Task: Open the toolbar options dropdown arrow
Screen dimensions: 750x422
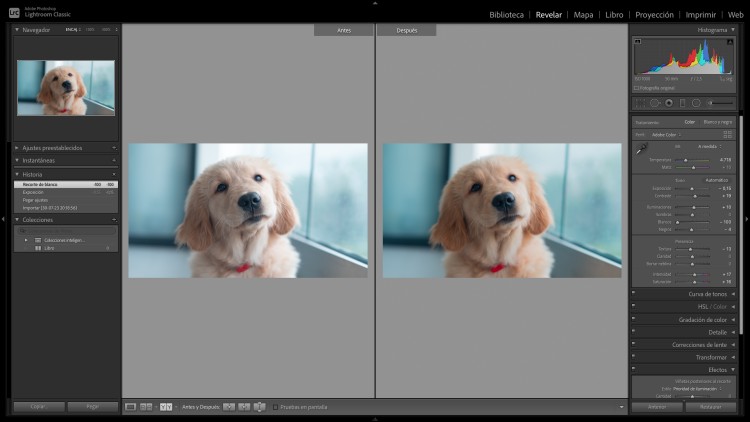Action: pos(621,407)
